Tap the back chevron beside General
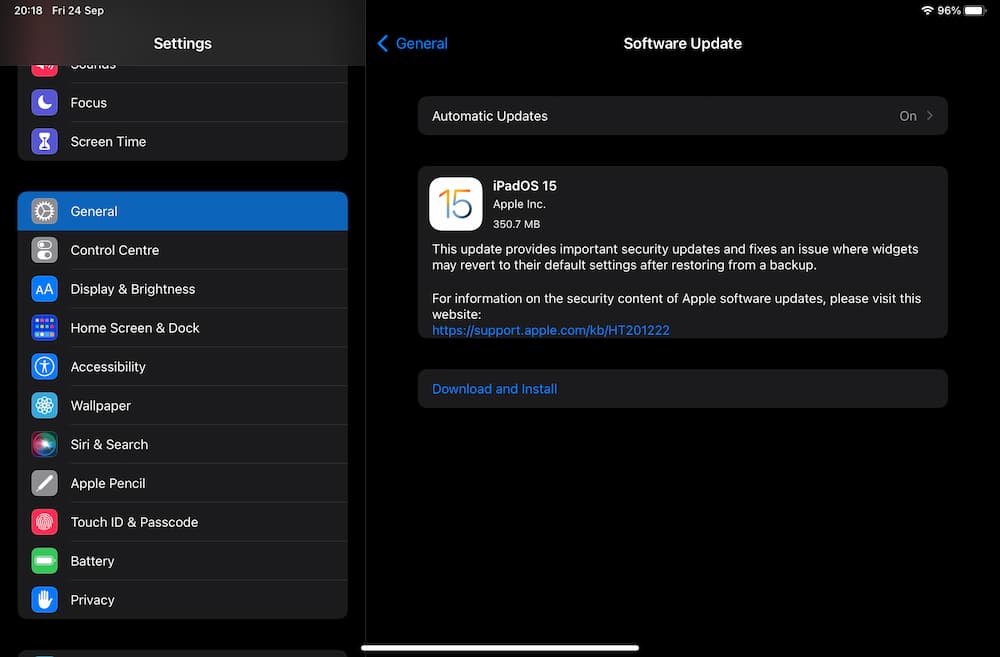The height and width of the screenshot is (657, 1000). (383, 43)
